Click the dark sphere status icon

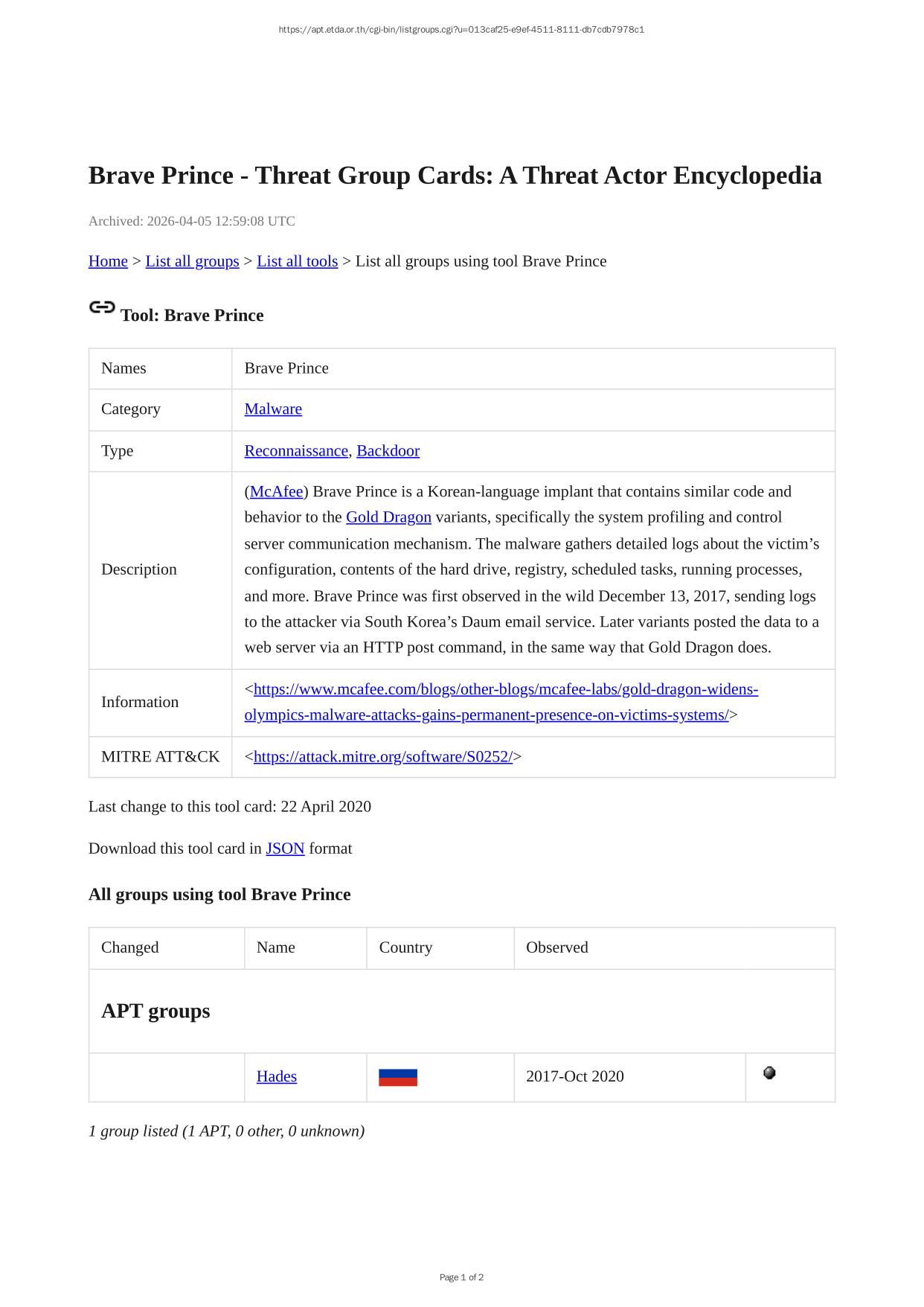[x=769, y=1073]
